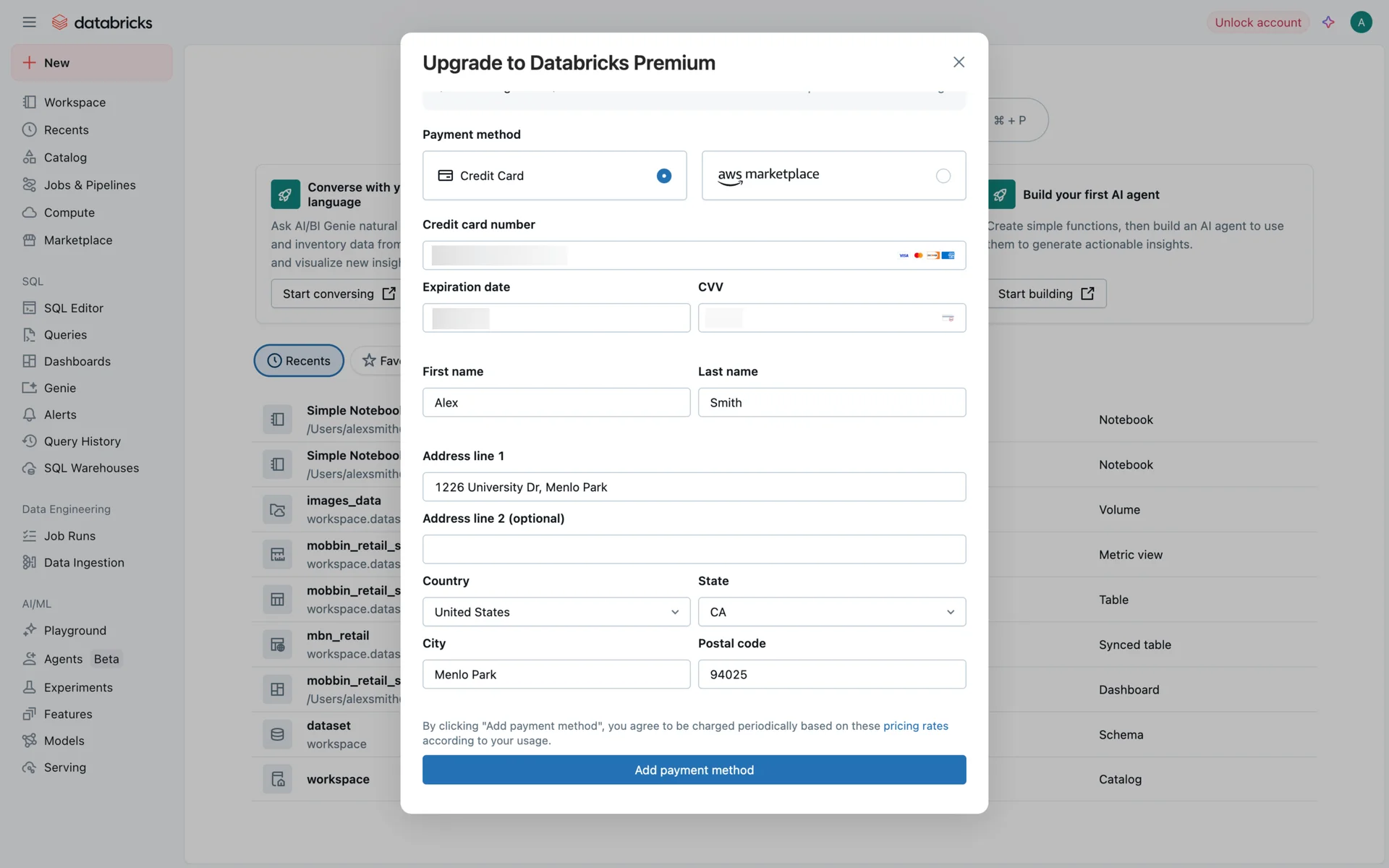The width and height of the screenshot is (1389, 868).
Task: Select the Credit Card radio option
Action: [x=663, y=176]
